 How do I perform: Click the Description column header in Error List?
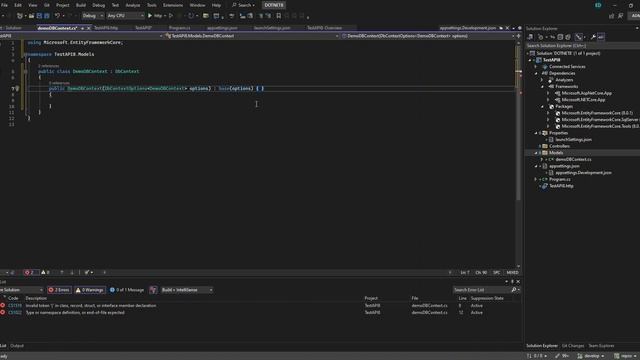[36, 298]
